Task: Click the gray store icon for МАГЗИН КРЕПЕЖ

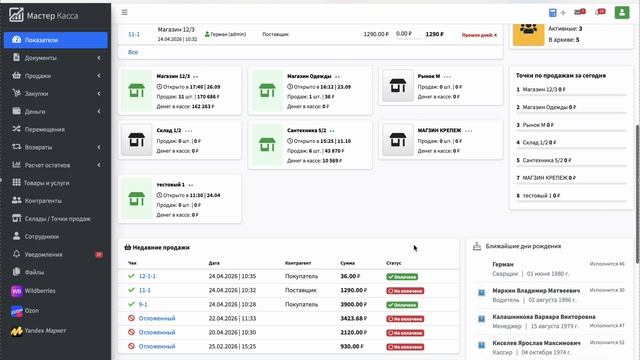Action: [x=398, y=140]
